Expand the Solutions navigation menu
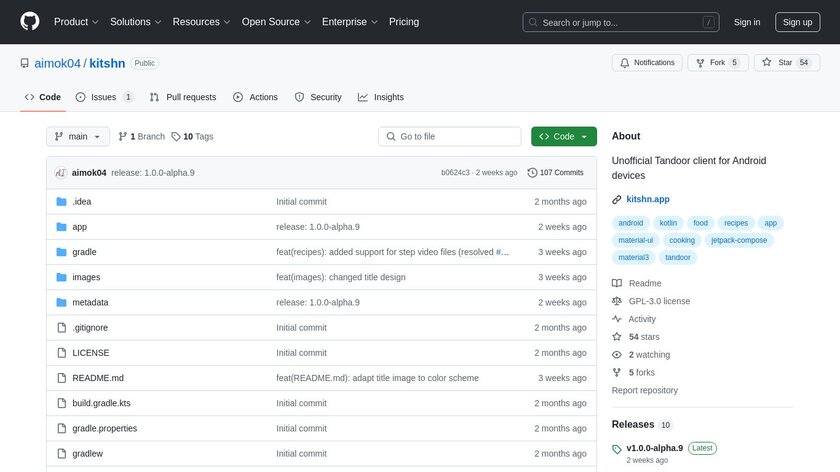Image resolution: width=840 pixels, height=472 pixels. [x=135, y=22]
